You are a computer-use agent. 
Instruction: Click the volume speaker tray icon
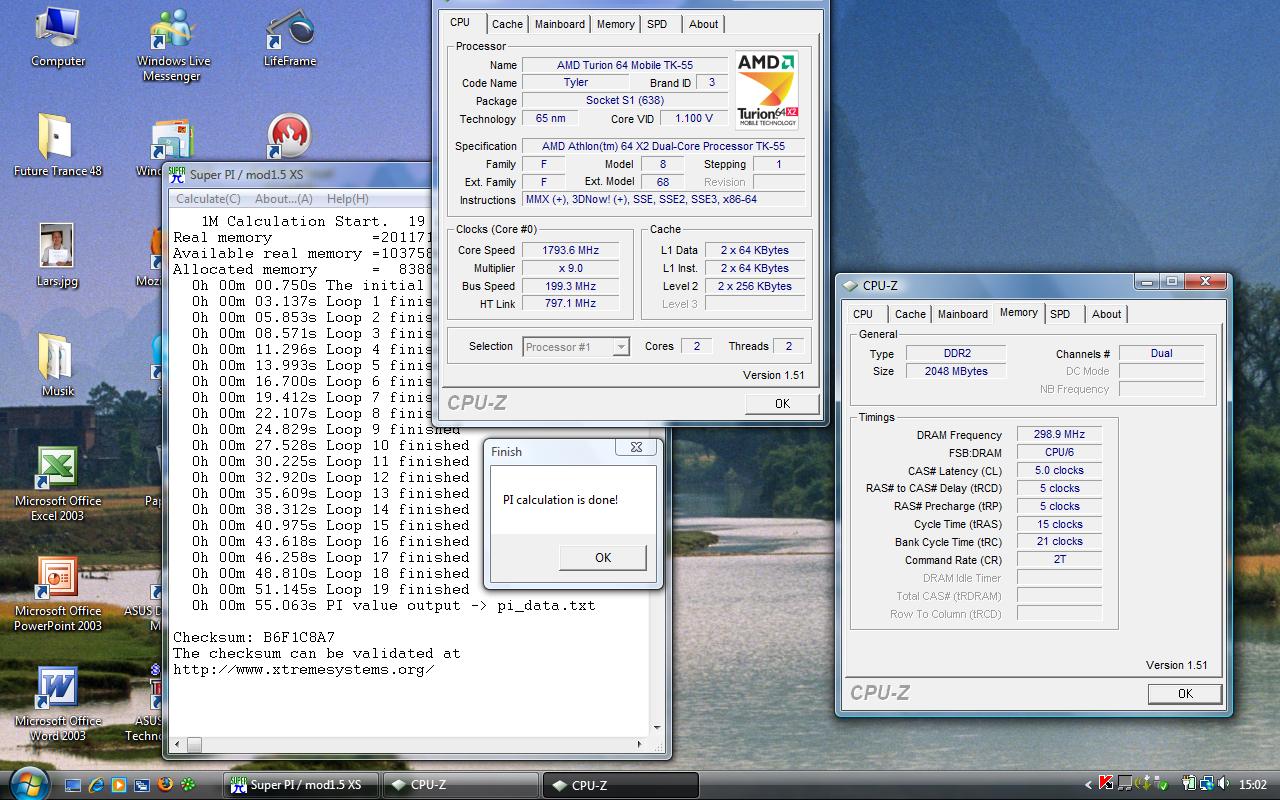(1223, 784)
